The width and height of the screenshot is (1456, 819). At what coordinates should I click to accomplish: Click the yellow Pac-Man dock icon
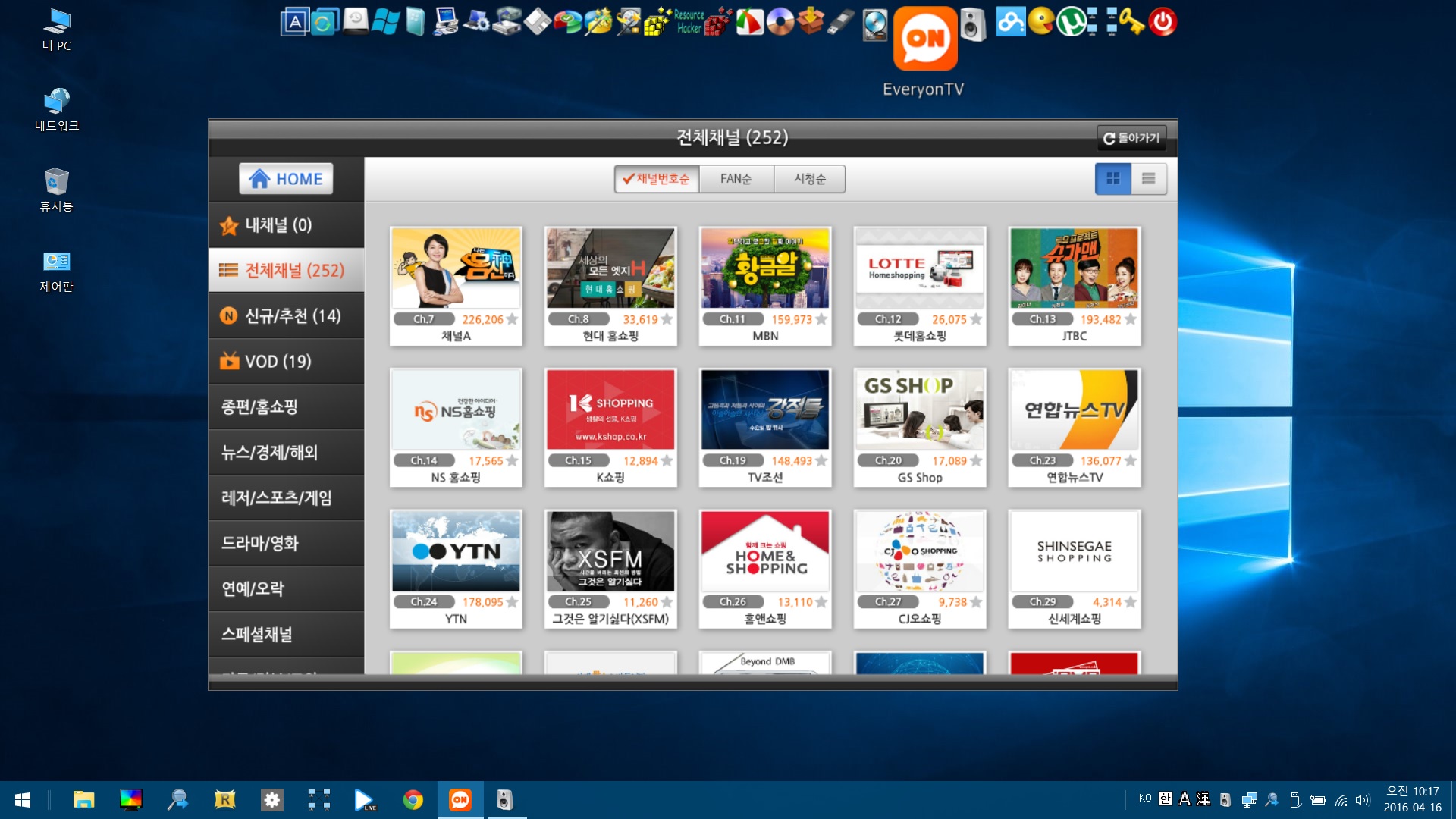pyautogui.click(x=1041, y=22)
